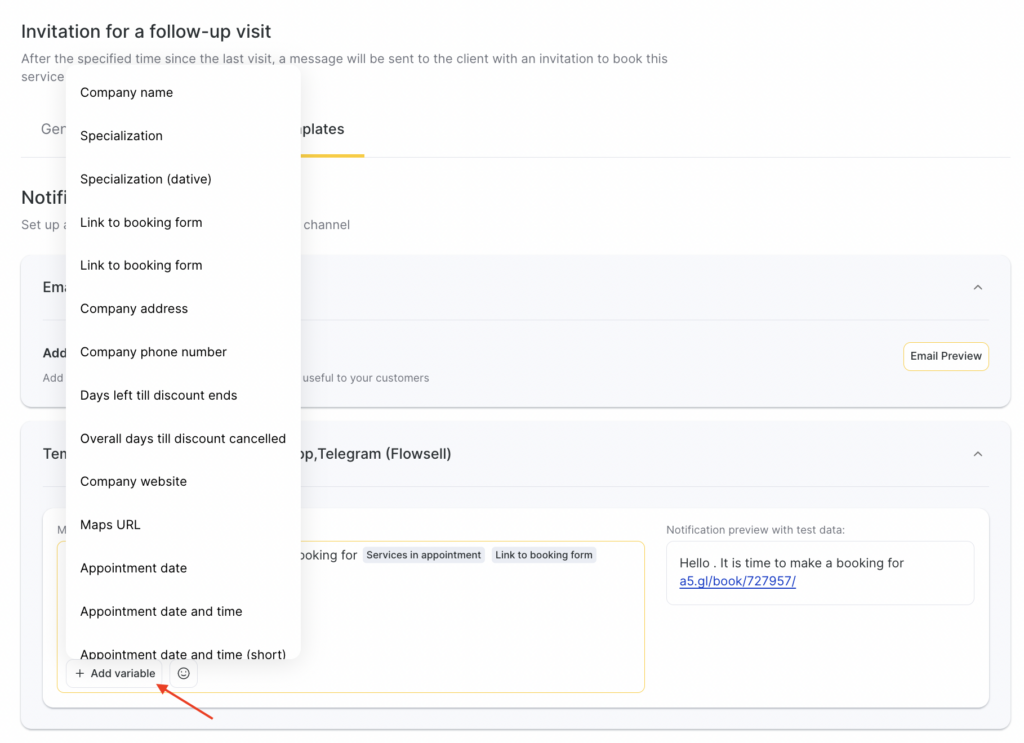Click the Email Preview button
Screen dimensions: 1024x743
point(945,356)
